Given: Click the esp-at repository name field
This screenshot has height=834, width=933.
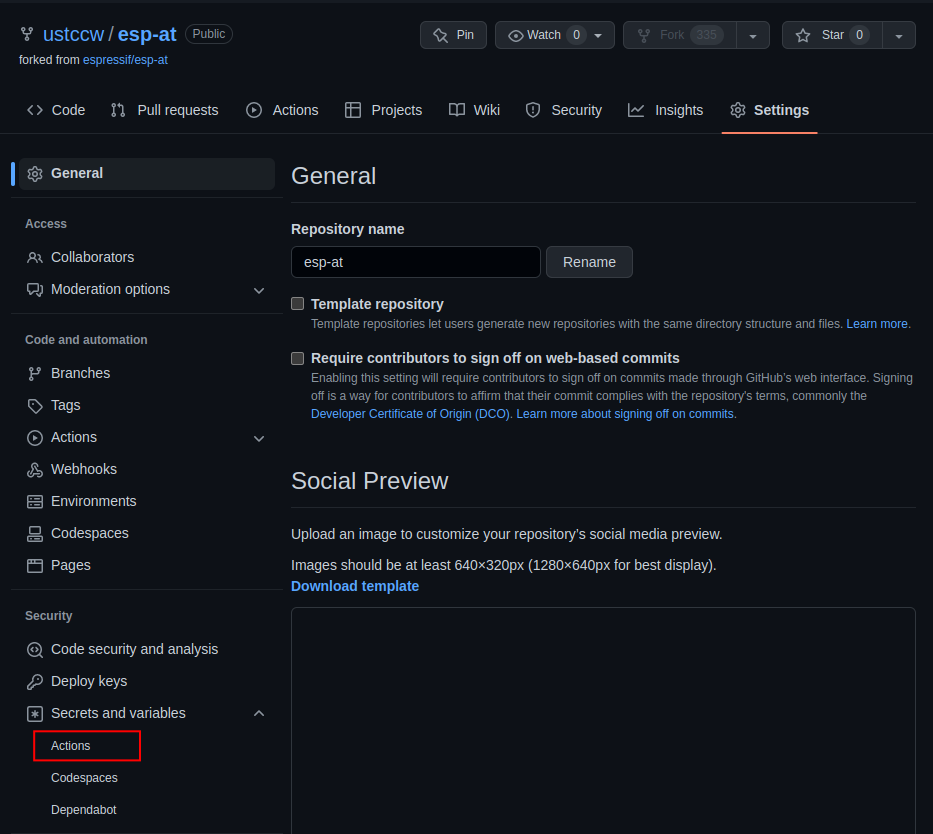Looking at the screenshot, I should (x=415, y=262).
